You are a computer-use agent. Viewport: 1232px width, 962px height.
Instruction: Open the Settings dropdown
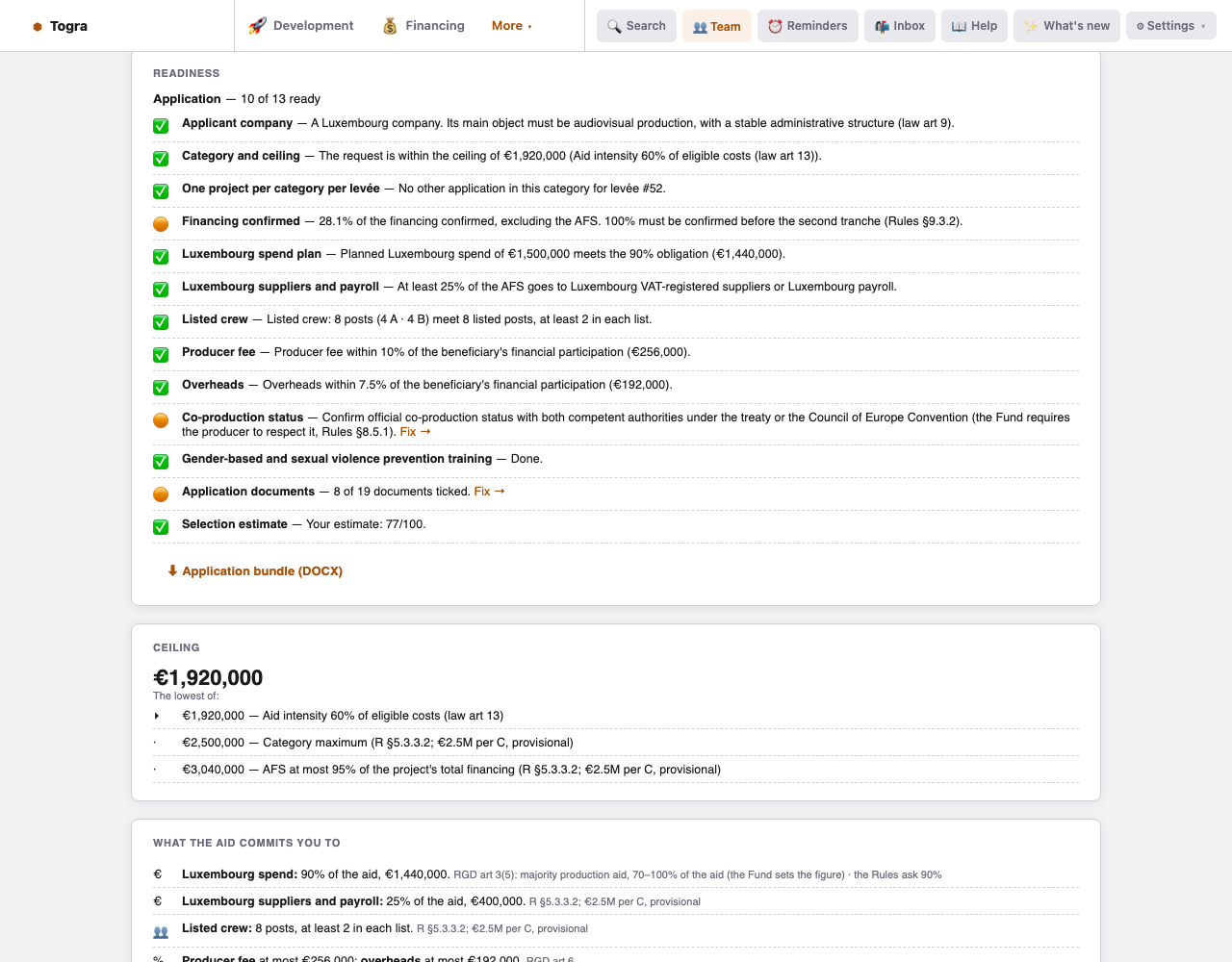tap(1170, 26)
